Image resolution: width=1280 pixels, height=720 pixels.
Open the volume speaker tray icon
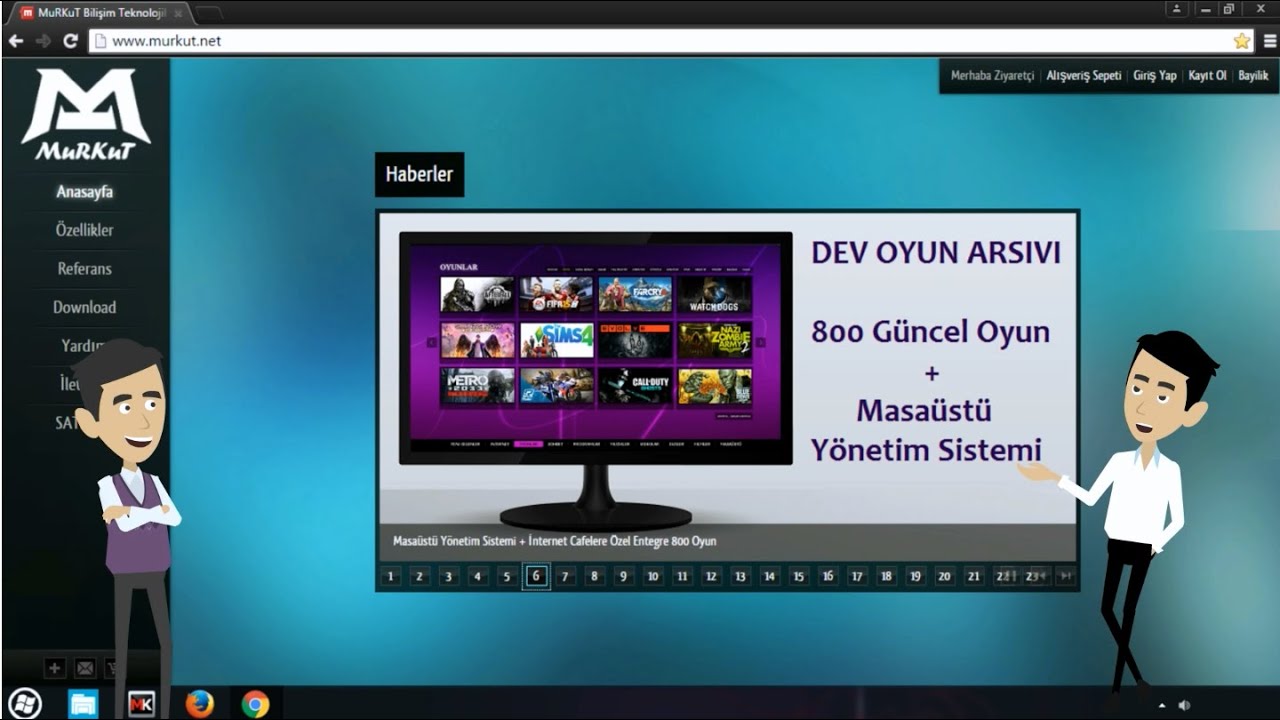click(x=1185, y=705)
